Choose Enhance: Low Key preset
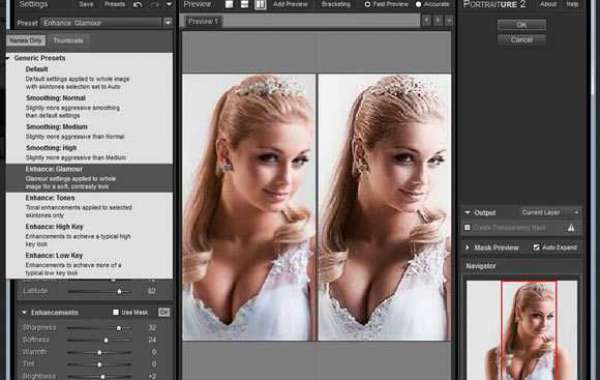This screenshot has height=380, width=600. 90,264
